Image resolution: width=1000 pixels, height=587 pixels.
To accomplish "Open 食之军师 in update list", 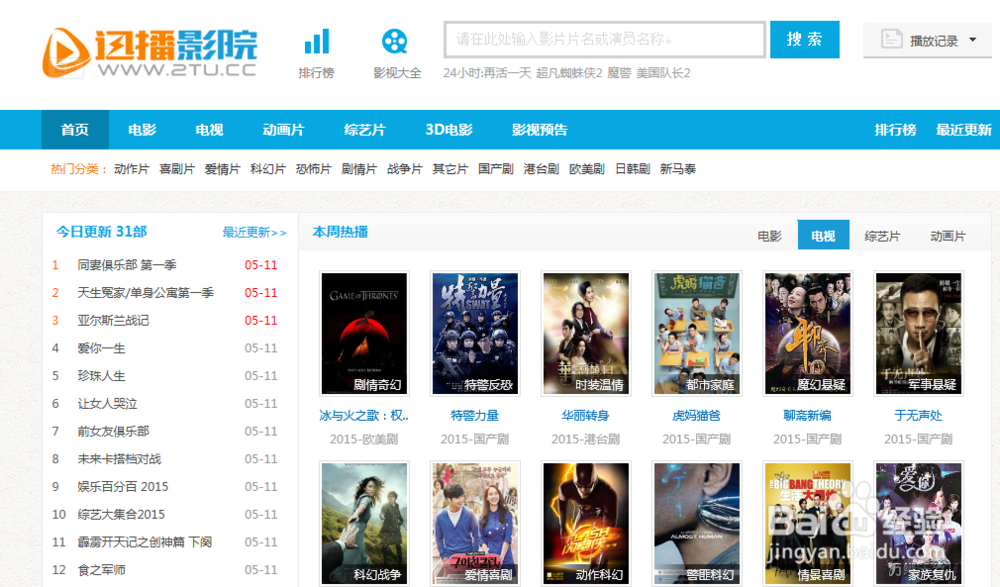I will tap(101, 570).
